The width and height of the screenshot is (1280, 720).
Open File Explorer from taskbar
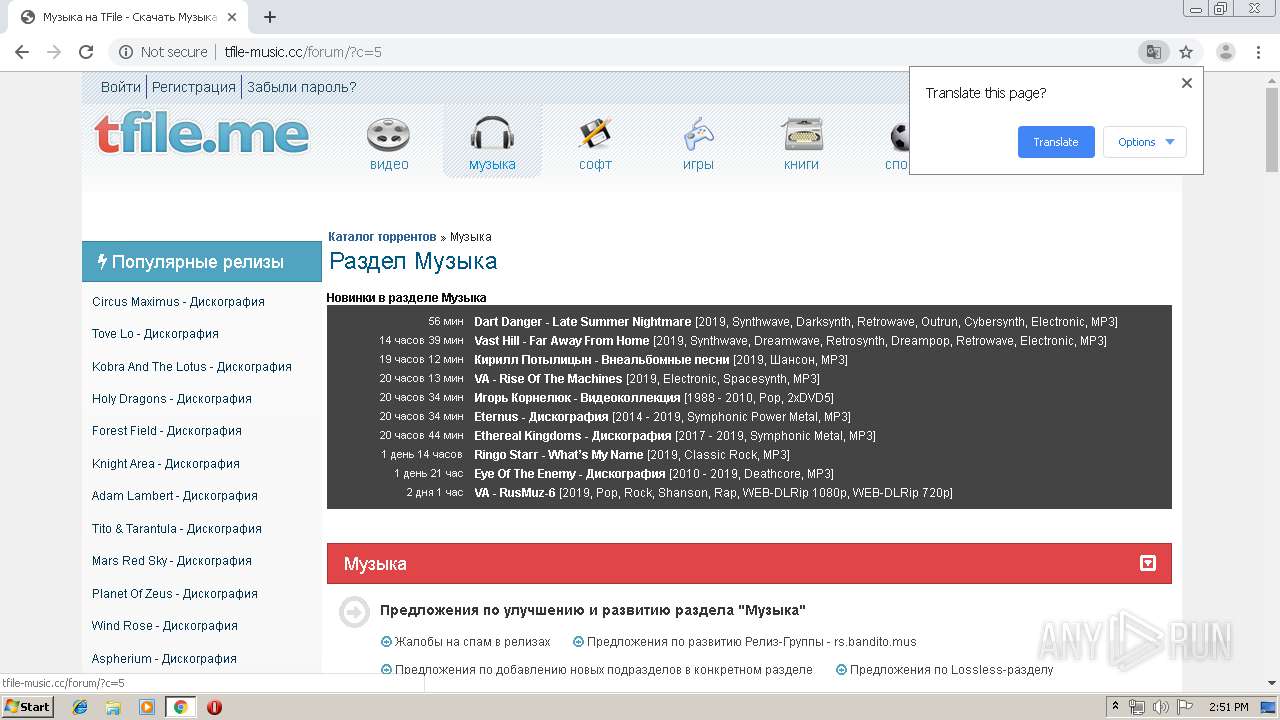113,707
